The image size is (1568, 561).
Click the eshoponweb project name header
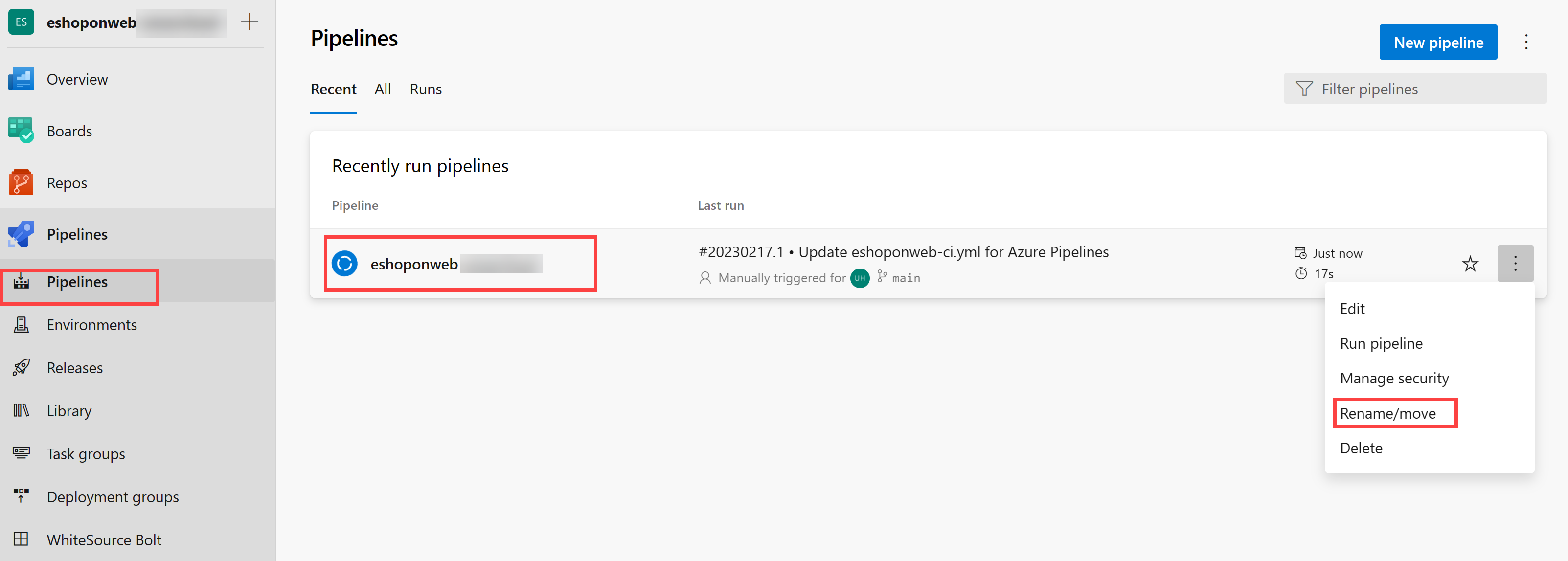pos(91,22)
